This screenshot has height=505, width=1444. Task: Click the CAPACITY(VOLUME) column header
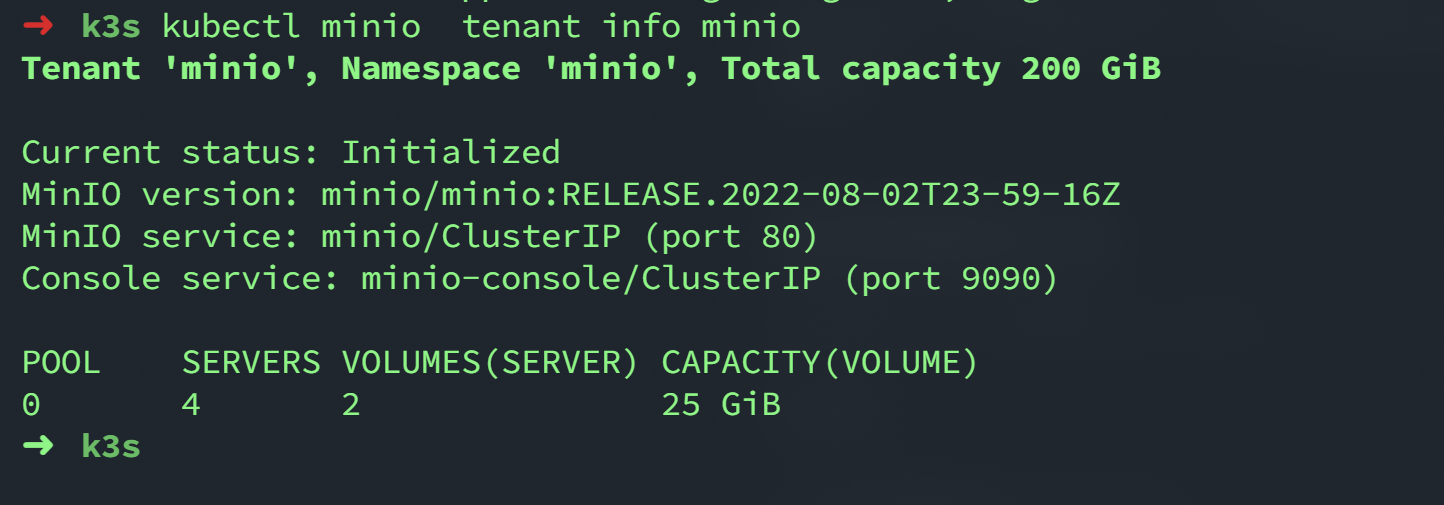[819, 363]
